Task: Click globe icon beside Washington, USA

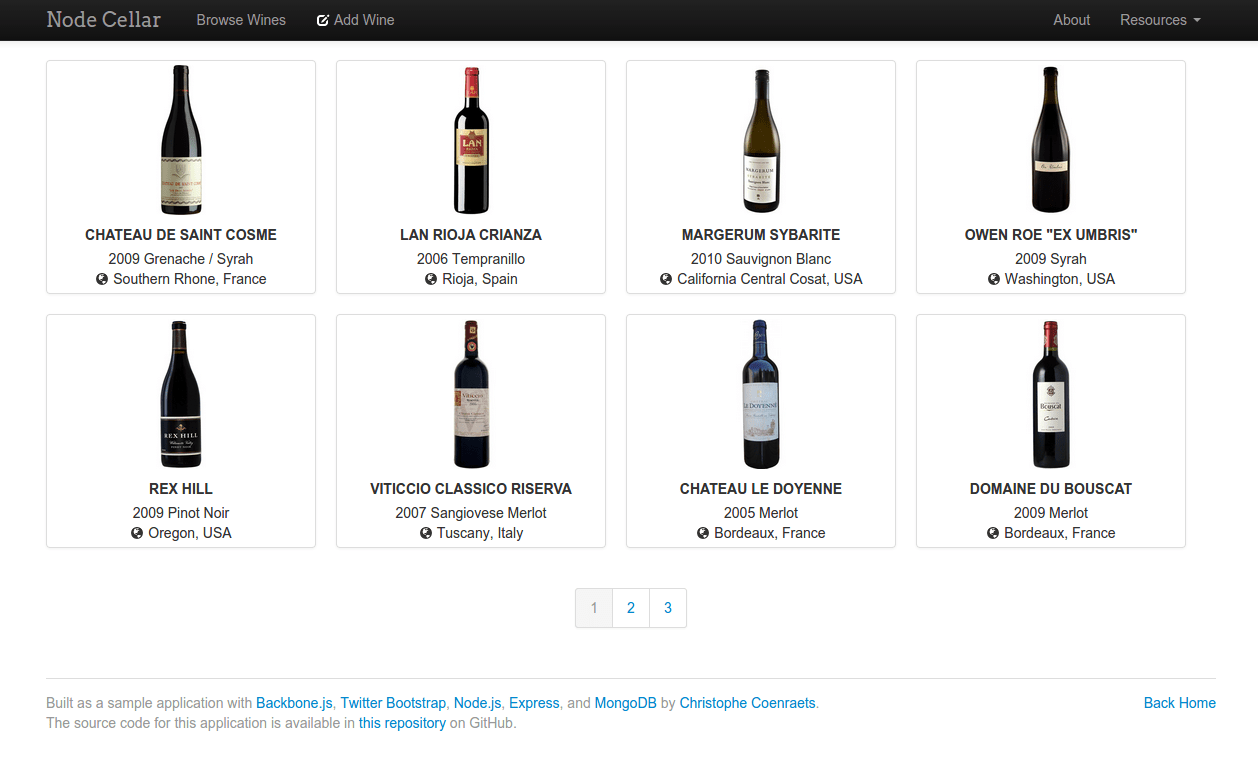Action: (x=993, y=279)
